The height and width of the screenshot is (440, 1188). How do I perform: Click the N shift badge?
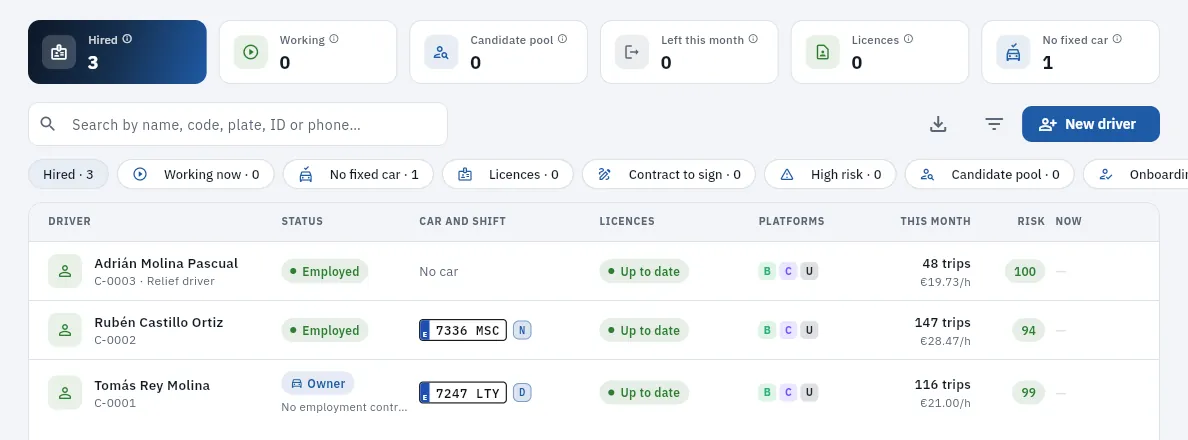pos(522,330)
